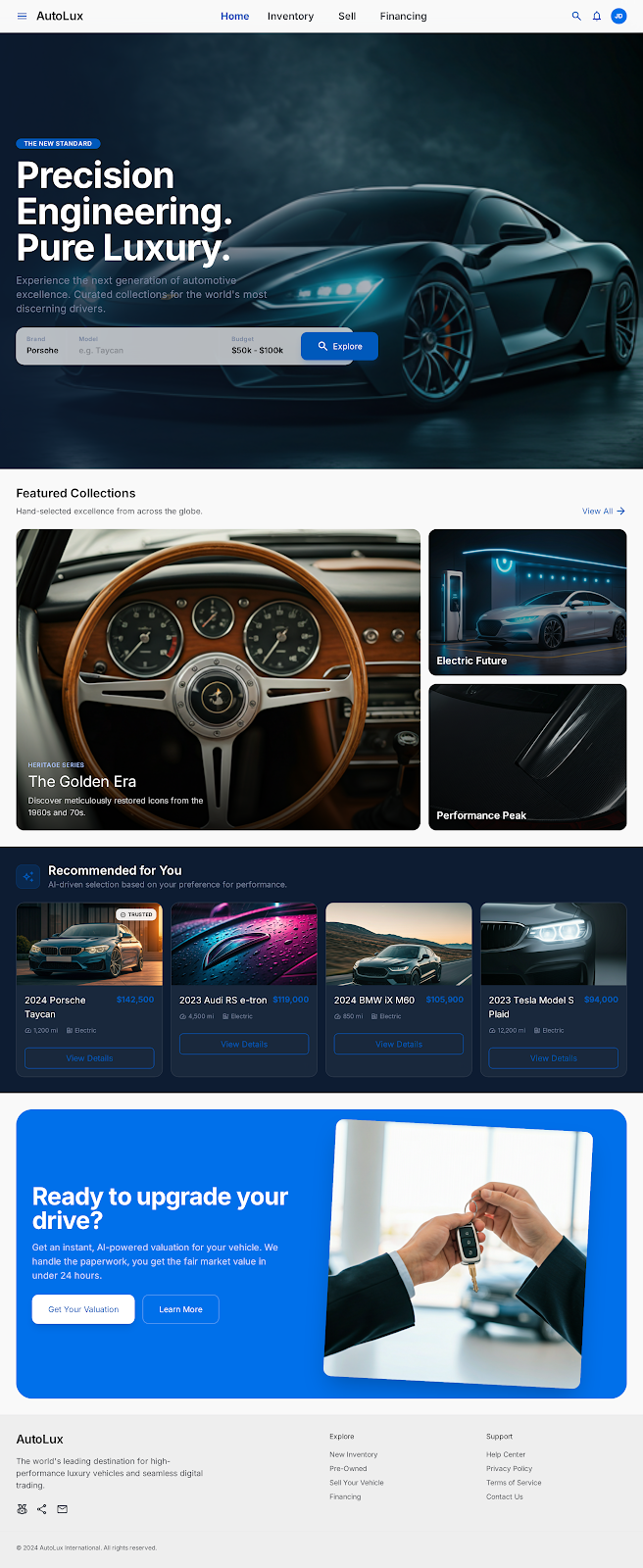
Task: Click the AI sparkle icon beside Recommended for You
Action: click(28, 876)
